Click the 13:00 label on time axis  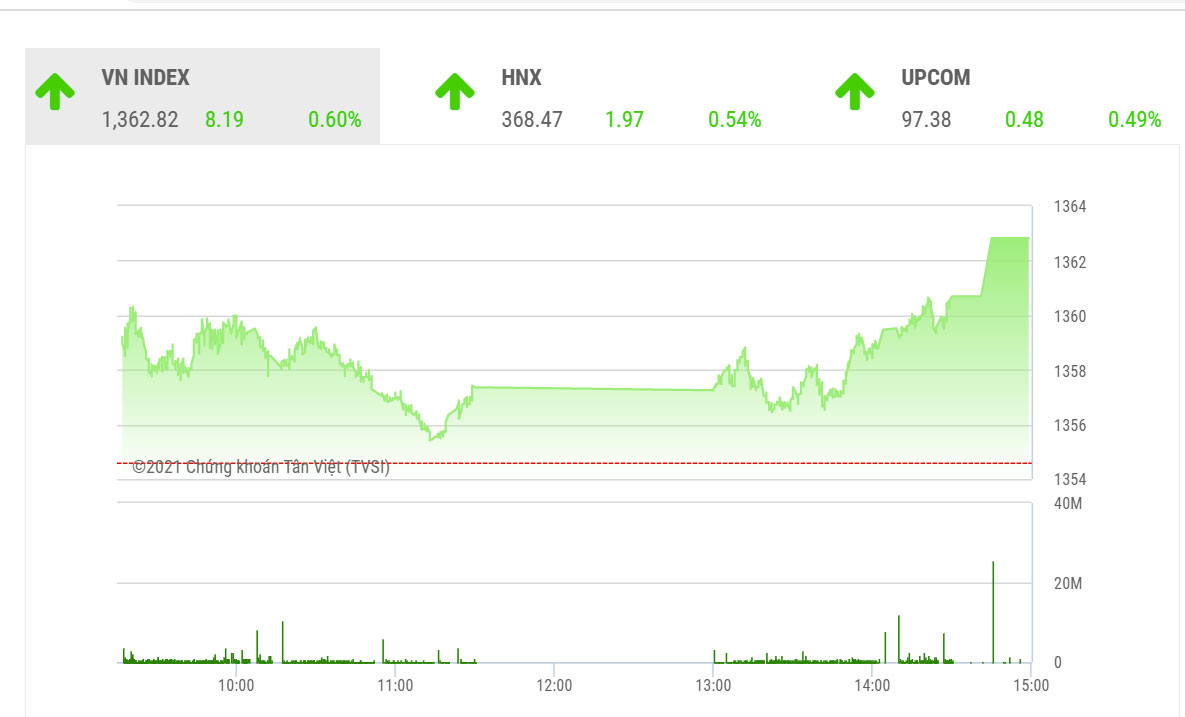713,685
